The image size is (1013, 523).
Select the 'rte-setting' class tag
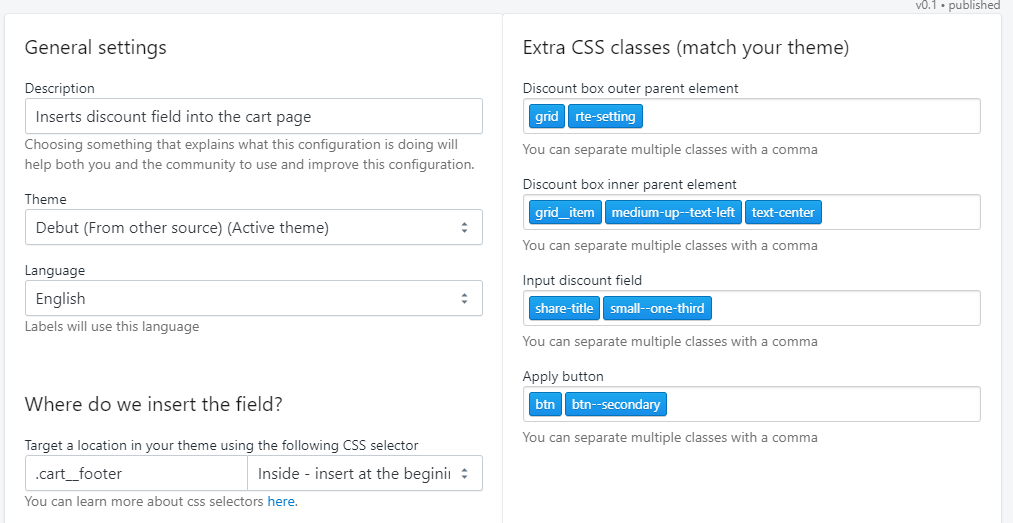click(605, 117)
